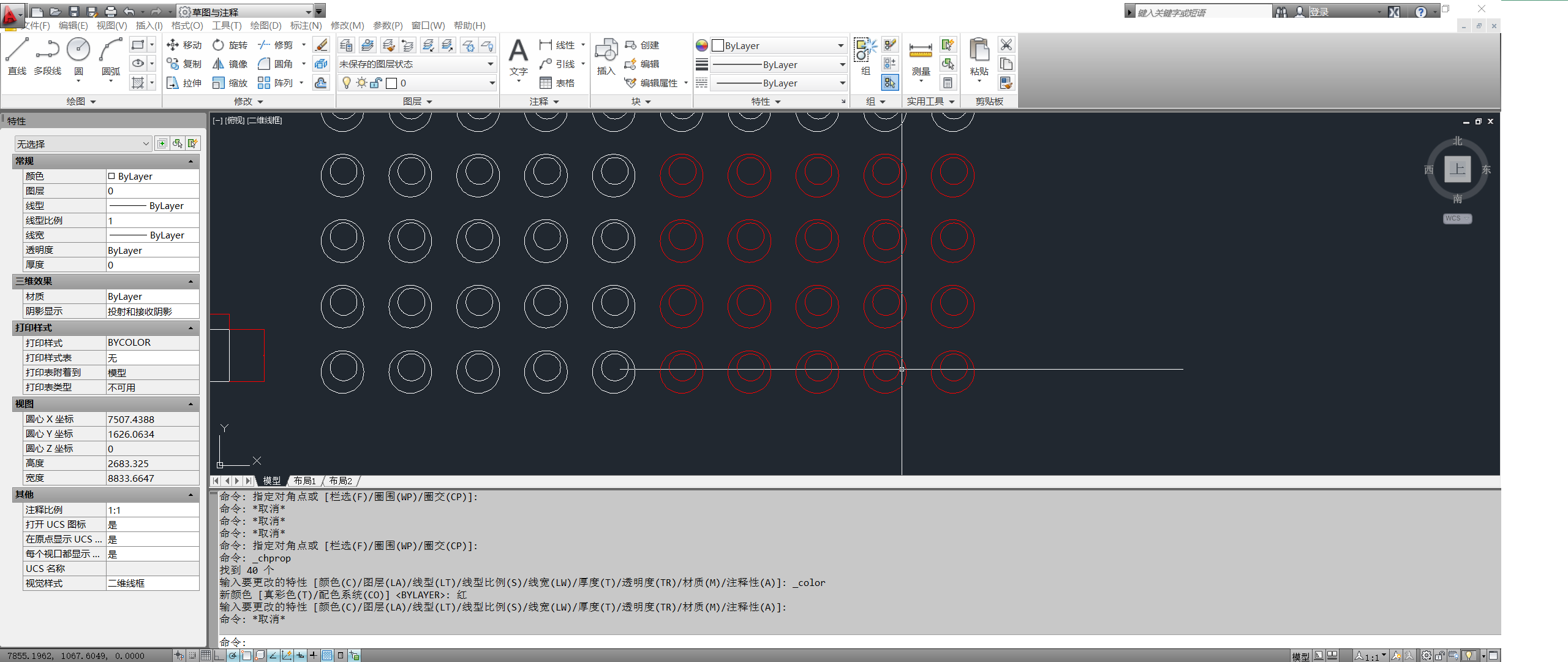Click the 创建 (Create block) tool

[642, 45]
